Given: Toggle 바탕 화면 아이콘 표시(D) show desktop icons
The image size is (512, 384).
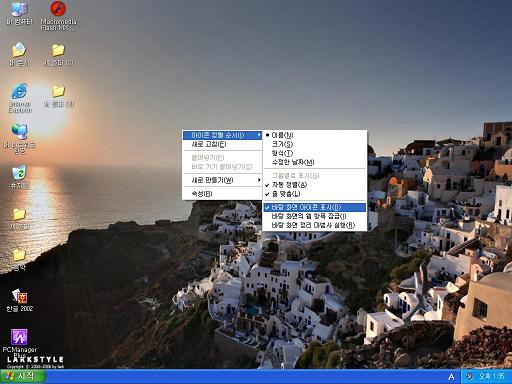Looking at the screenshot, I should pos(315,207).
